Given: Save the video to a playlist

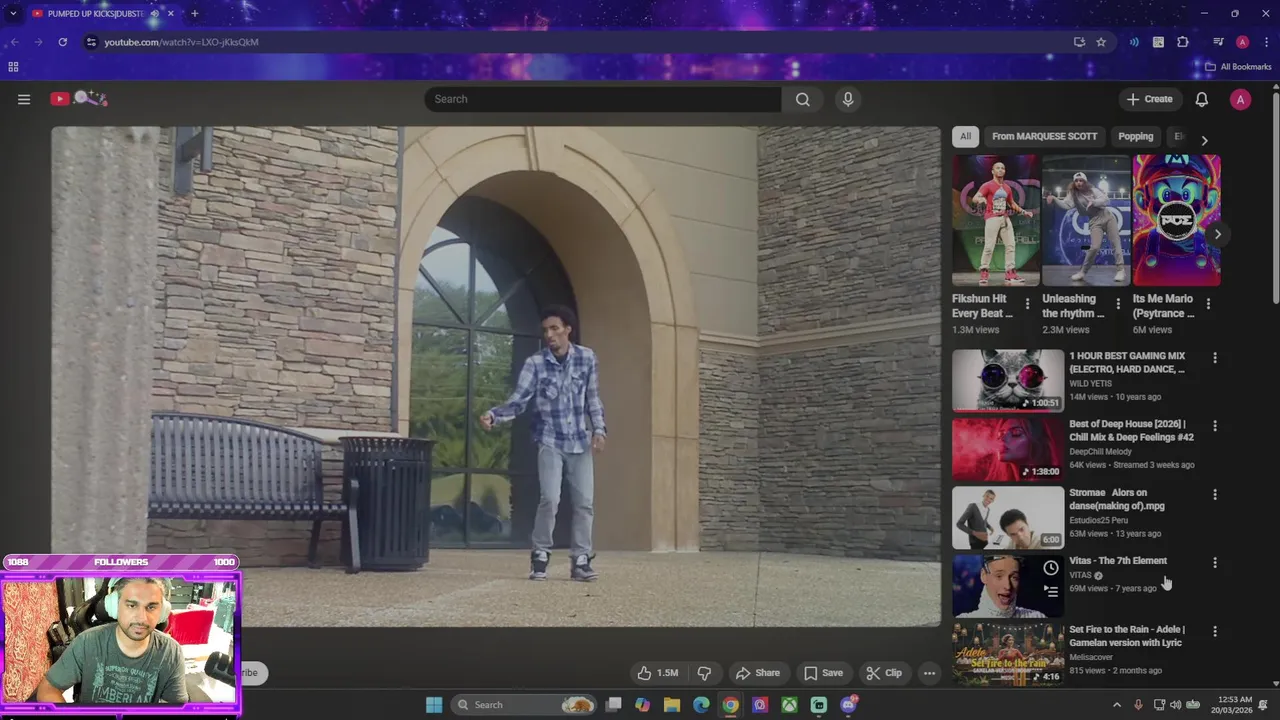Looking at the screenshot, I should pyautogui.click(x=823, y=673).
